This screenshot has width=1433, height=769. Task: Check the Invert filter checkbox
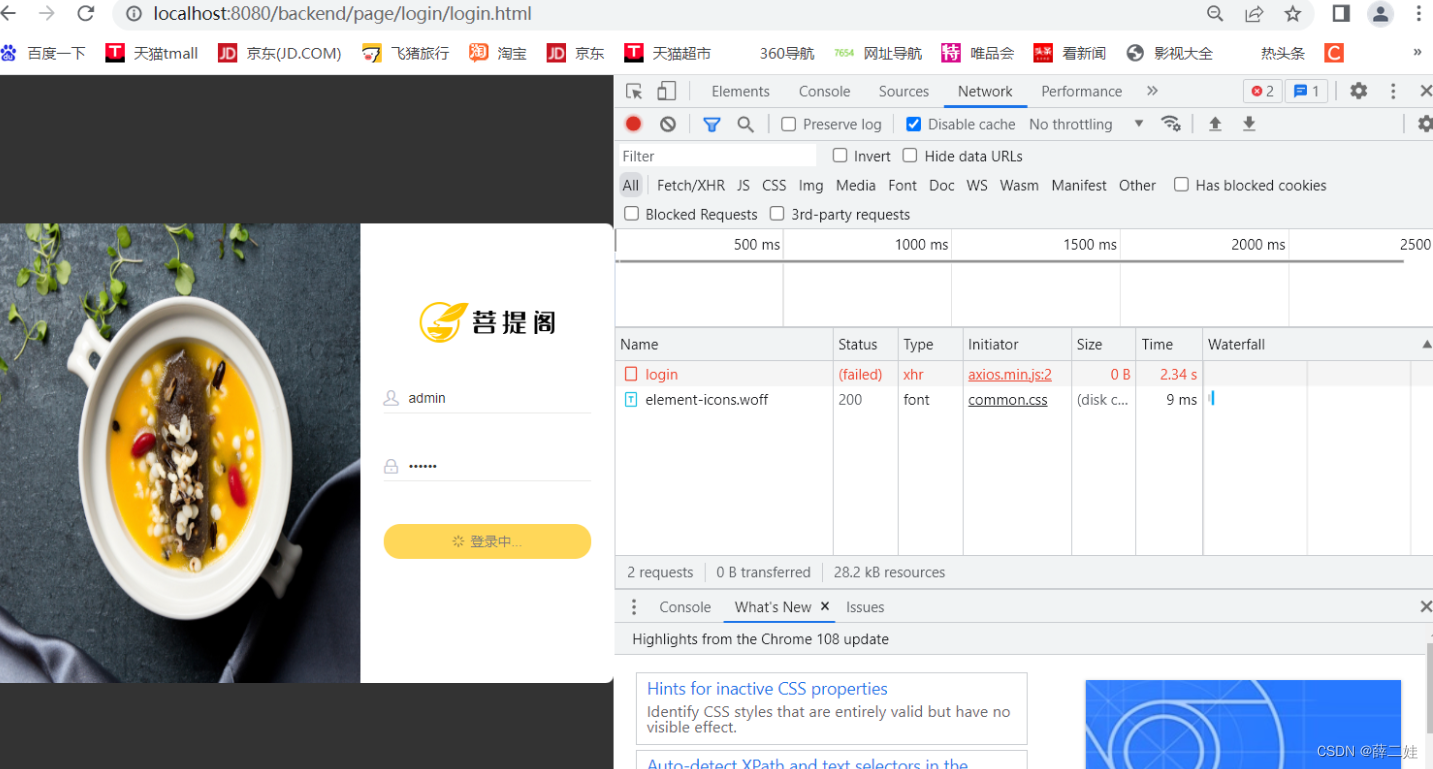(x=840, y=155)
